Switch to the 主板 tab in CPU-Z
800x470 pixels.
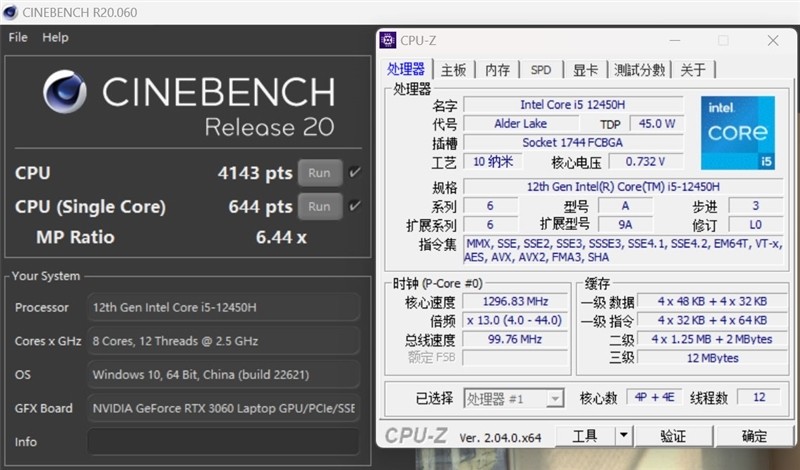point(454,70)
